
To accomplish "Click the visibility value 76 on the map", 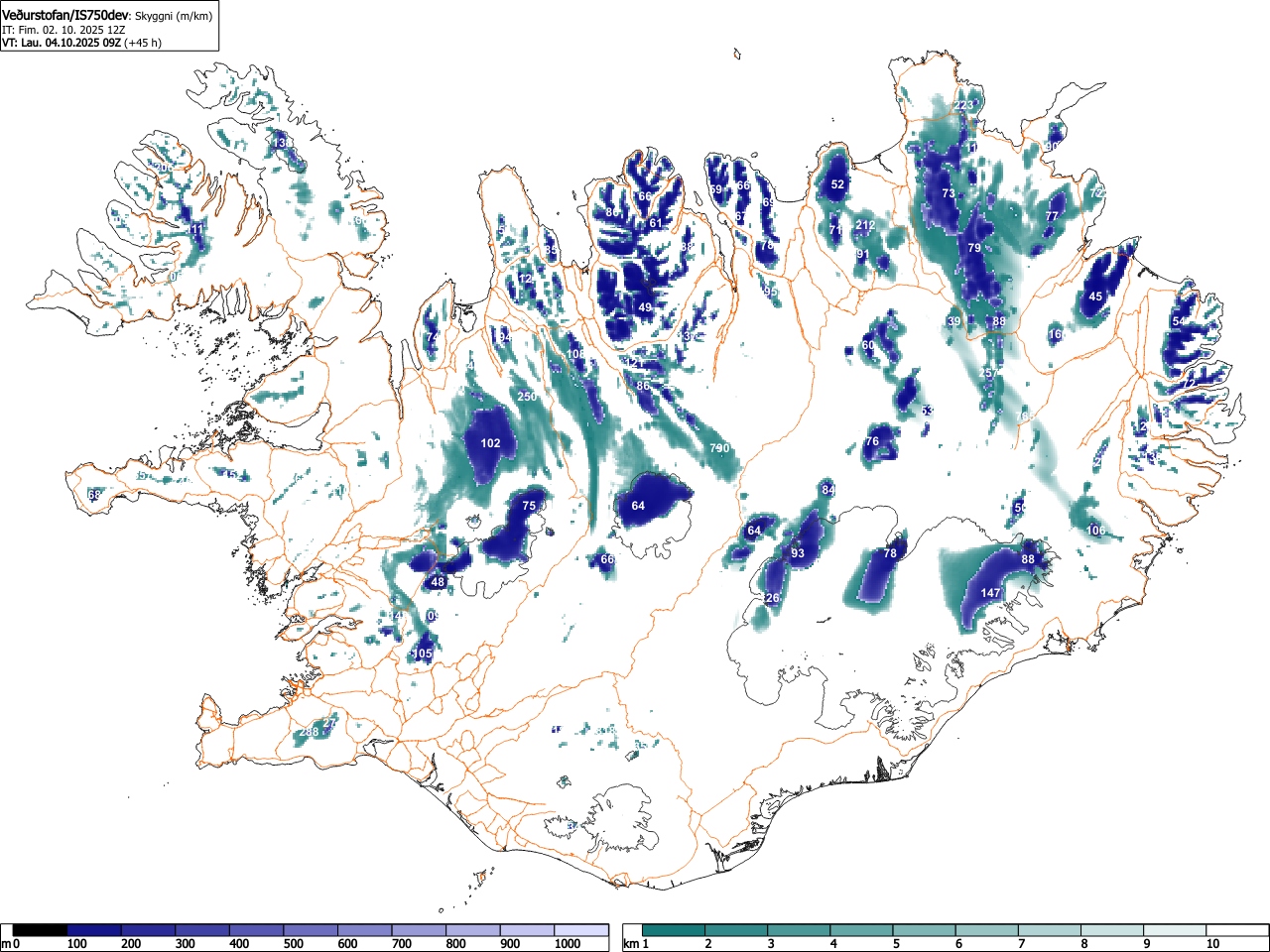I will (872, 442).
